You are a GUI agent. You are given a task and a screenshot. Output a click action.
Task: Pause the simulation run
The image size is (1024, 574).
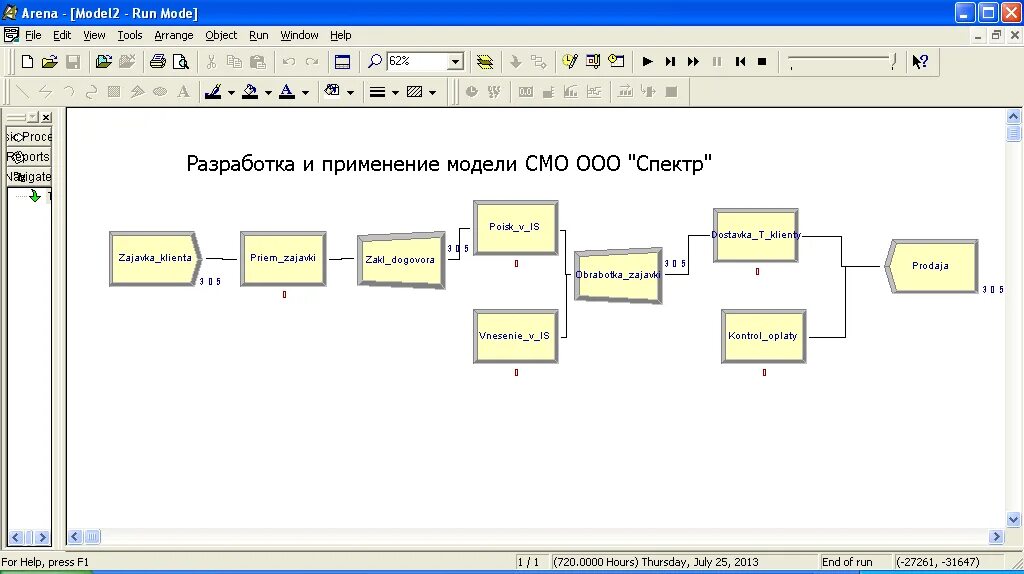coord(716,61)
